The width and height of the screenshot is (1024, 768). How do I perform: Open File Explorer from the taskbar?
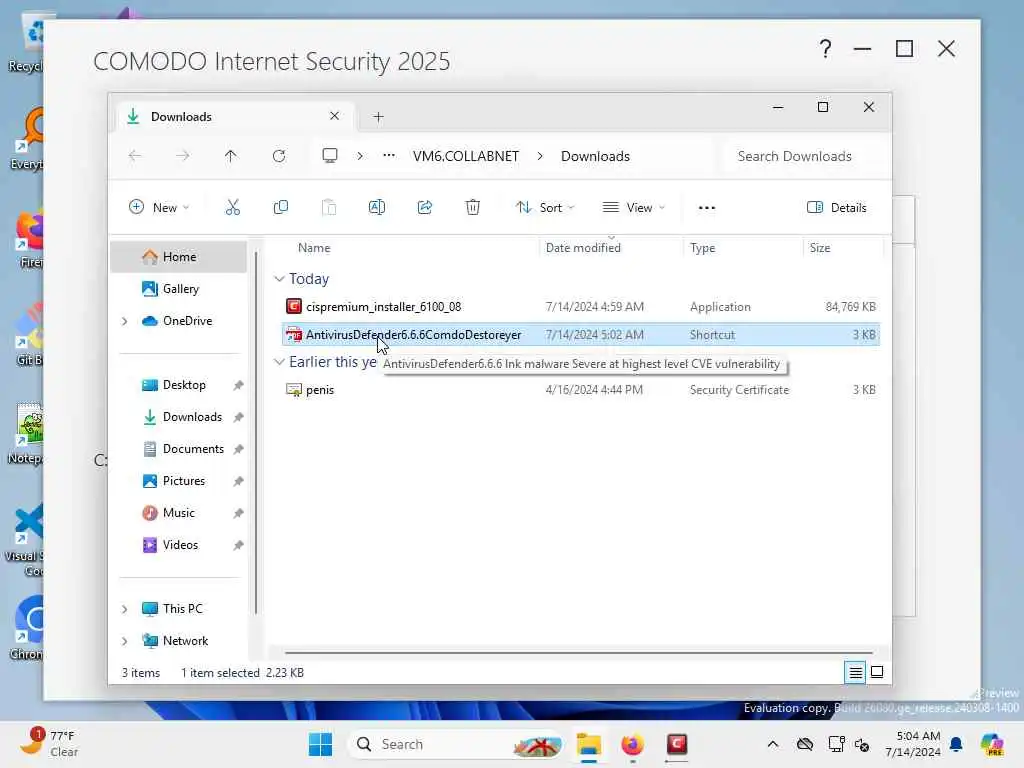588,744
